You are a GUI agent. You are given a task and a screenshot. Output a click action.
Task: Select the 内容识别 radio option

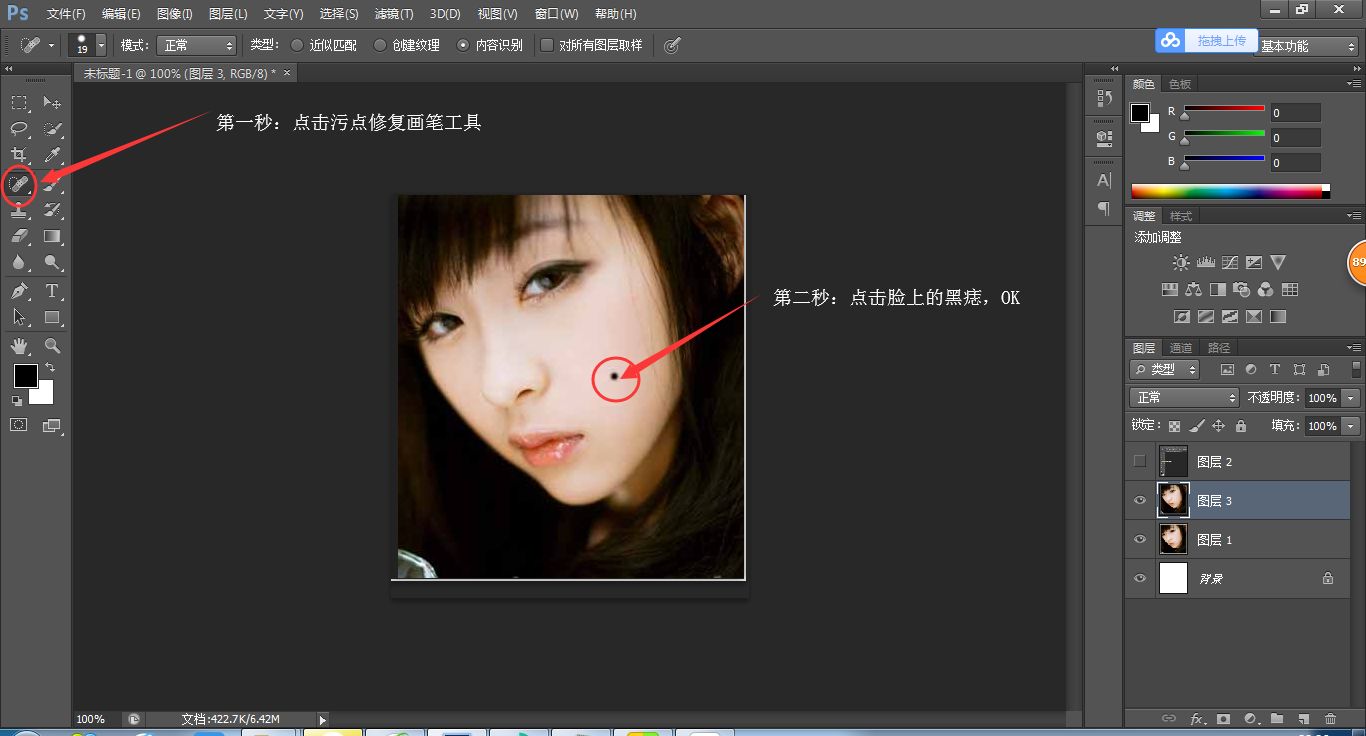point(463,45)
